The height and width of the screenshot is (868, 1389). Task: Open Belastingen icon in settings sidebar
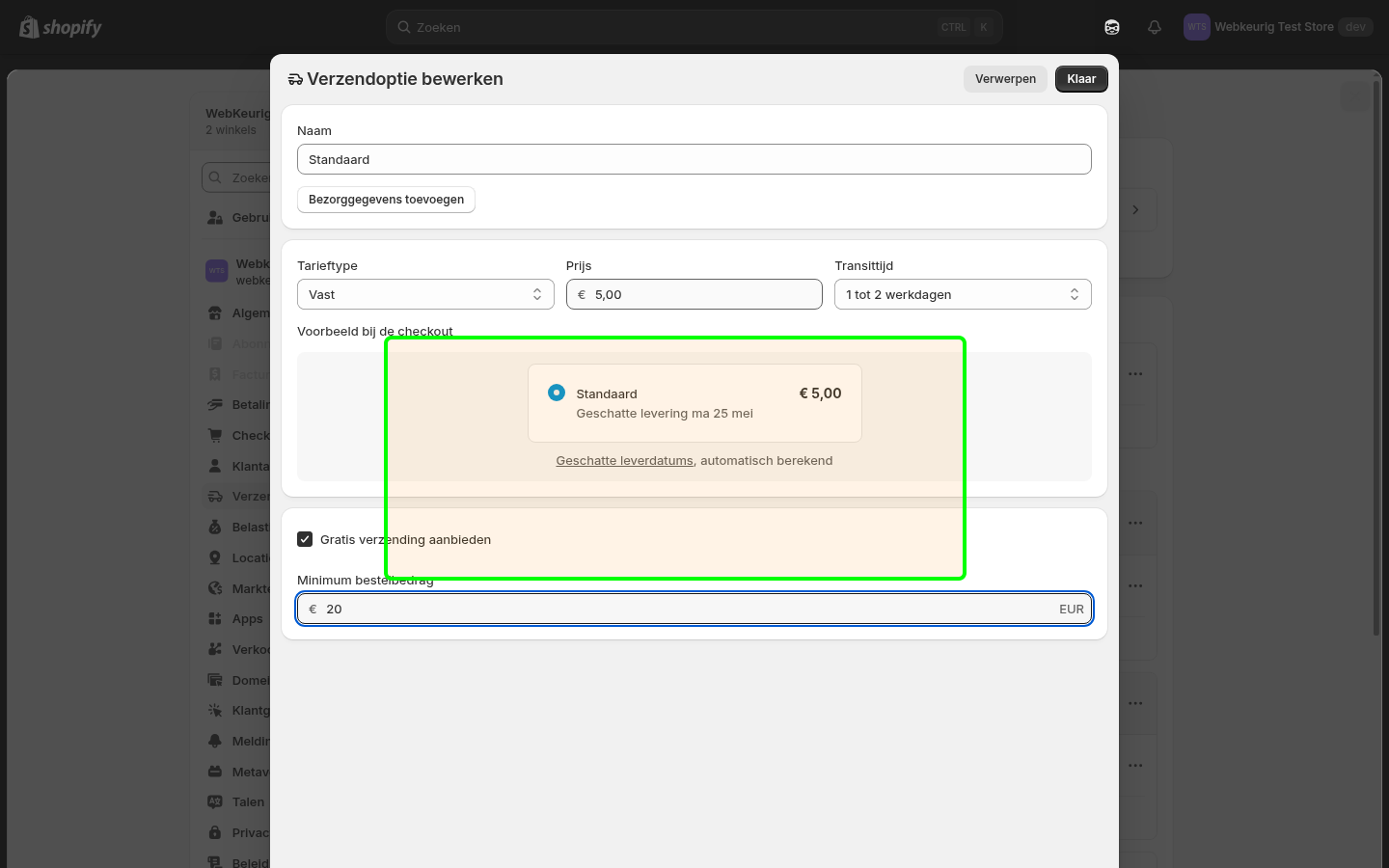pos(215,528)
